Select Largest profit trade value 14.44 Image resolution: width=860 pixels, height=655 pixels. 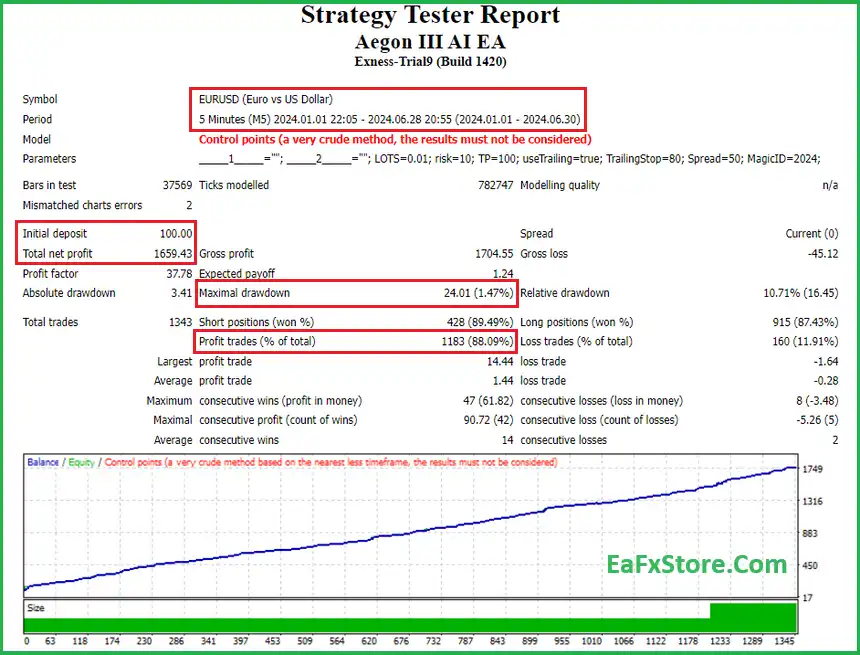(x=500, y=362)
